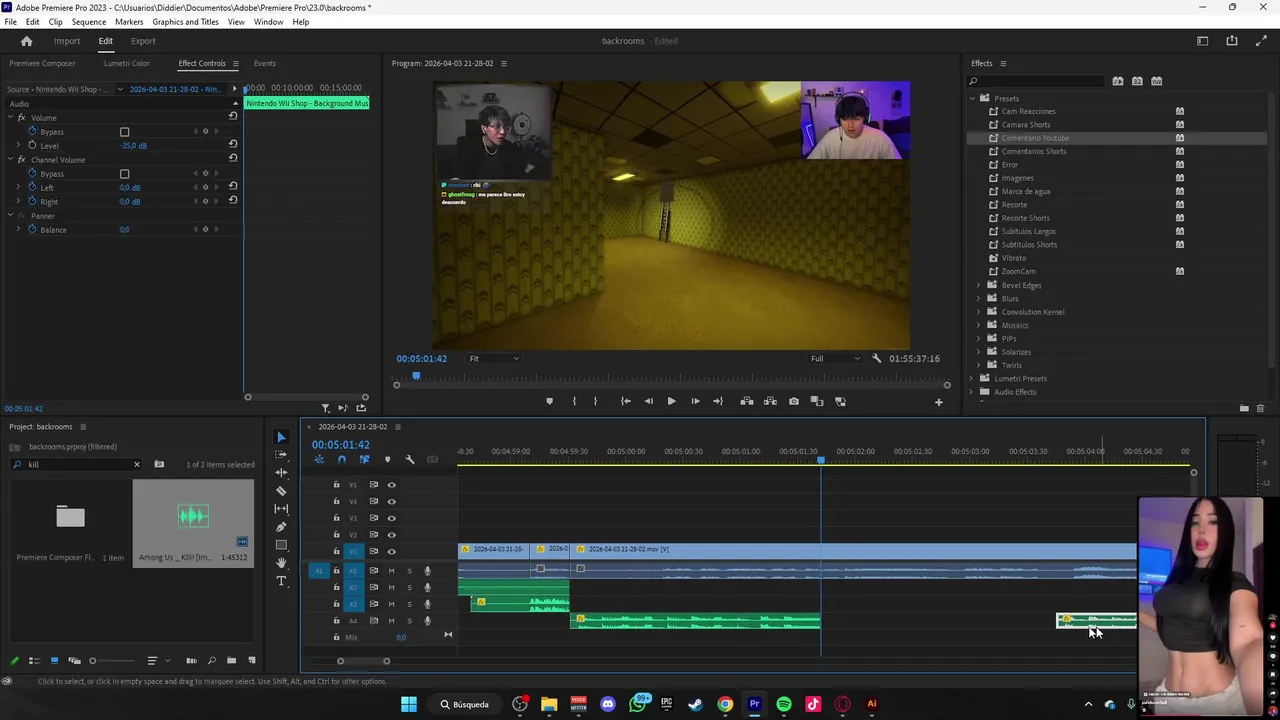
Task: Click the Level value -25,0 dB
Action: coord(133,146)
